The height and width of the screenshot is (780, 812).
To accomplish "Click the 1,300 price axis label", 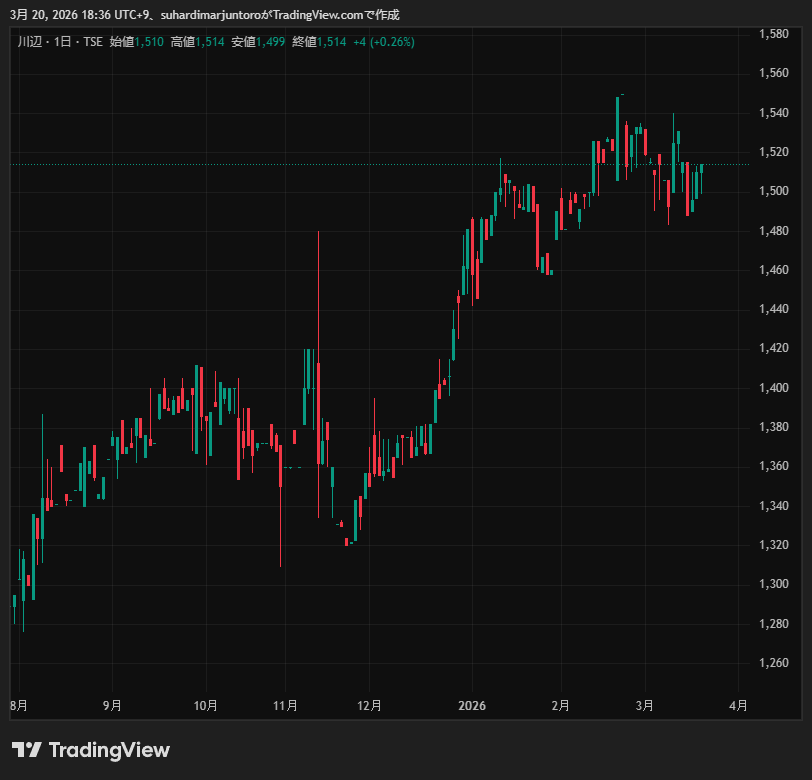I will (x=774, y=584).
